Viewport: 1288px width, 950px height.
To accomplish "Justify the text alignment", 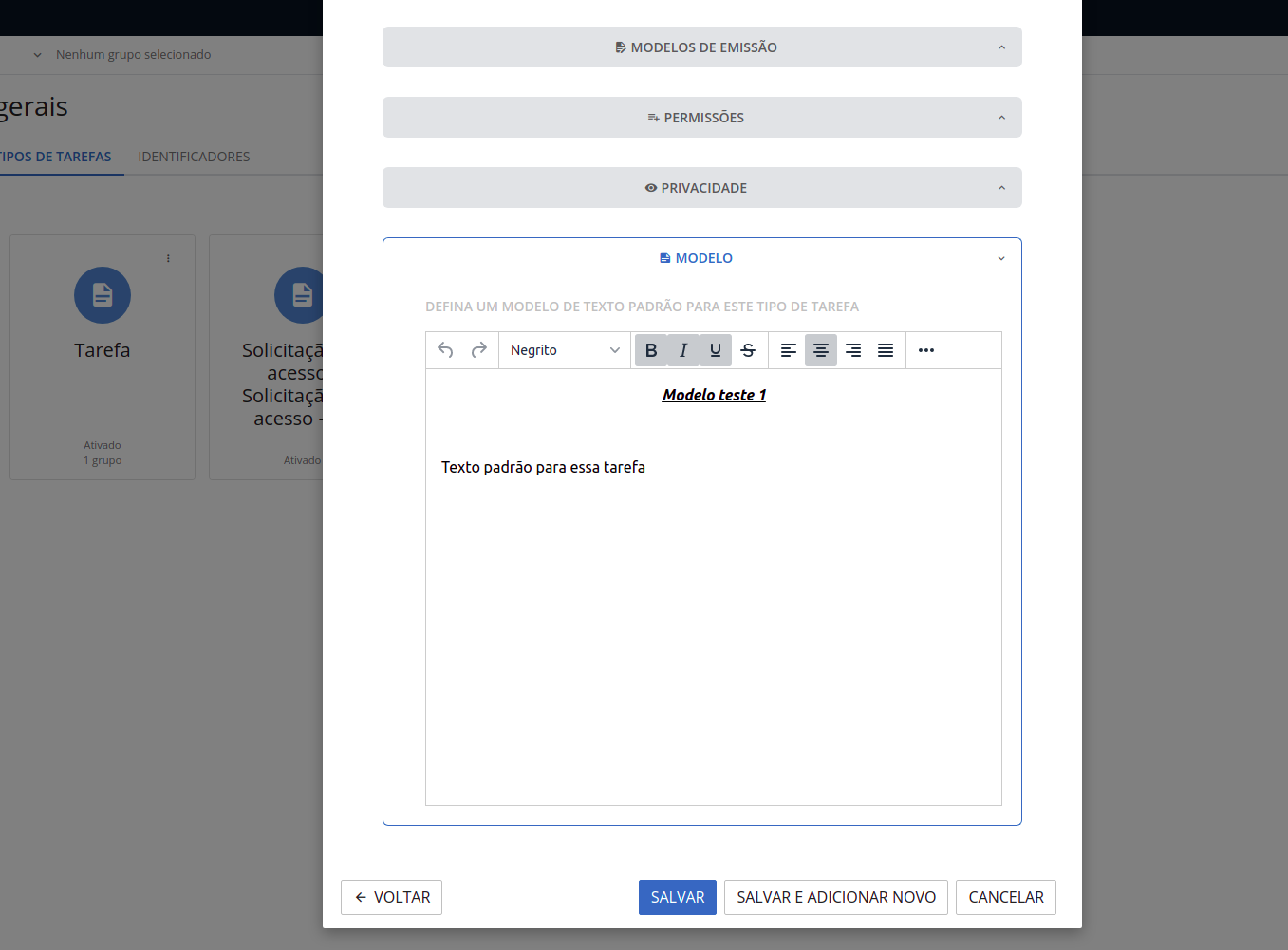I will [886, 350].
